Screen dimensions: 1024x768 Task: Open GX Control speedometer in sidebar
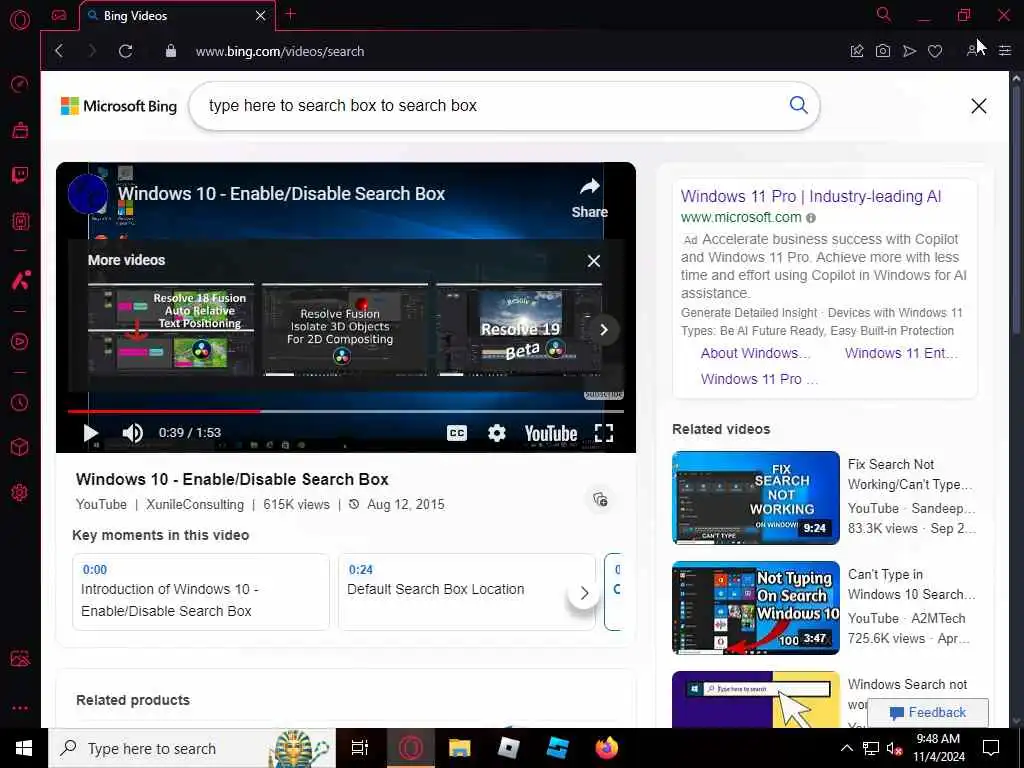click(x=20, y=84)
